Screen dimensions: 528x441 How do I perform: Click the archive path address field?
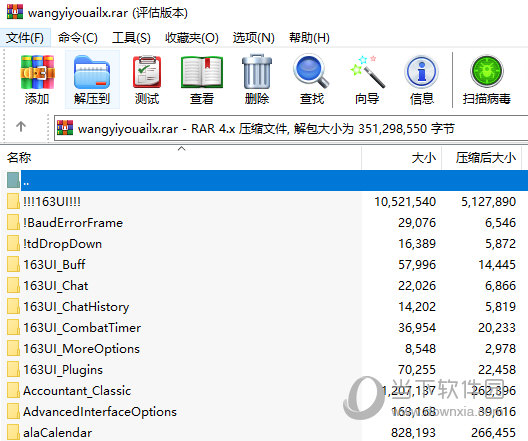pyautogui.click(x=291, y=128)
